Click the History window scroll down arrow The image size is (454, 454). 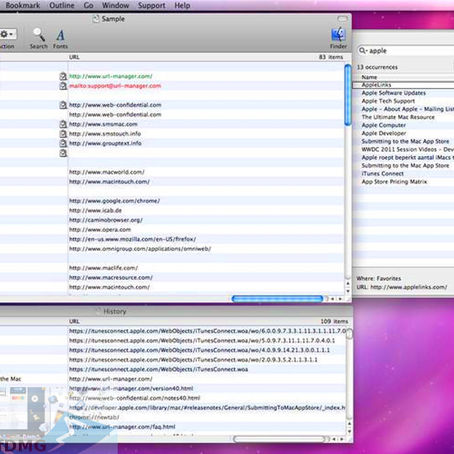[x=349, y=431]
